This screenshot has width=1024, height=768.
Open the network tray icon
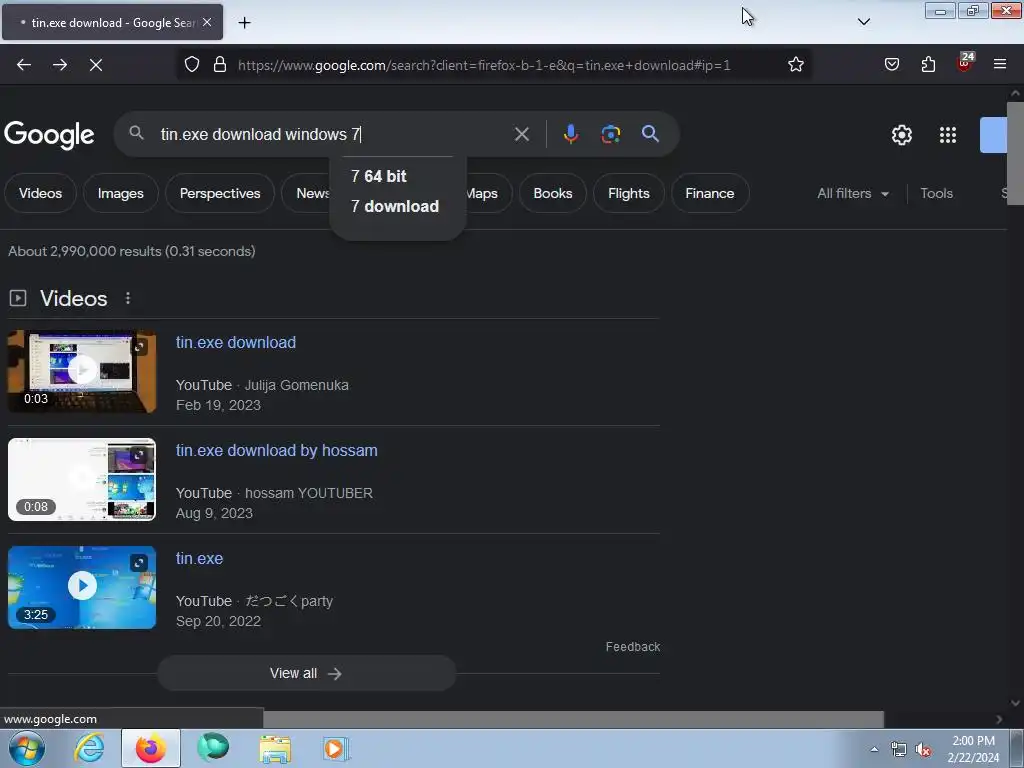click(899, 750)
